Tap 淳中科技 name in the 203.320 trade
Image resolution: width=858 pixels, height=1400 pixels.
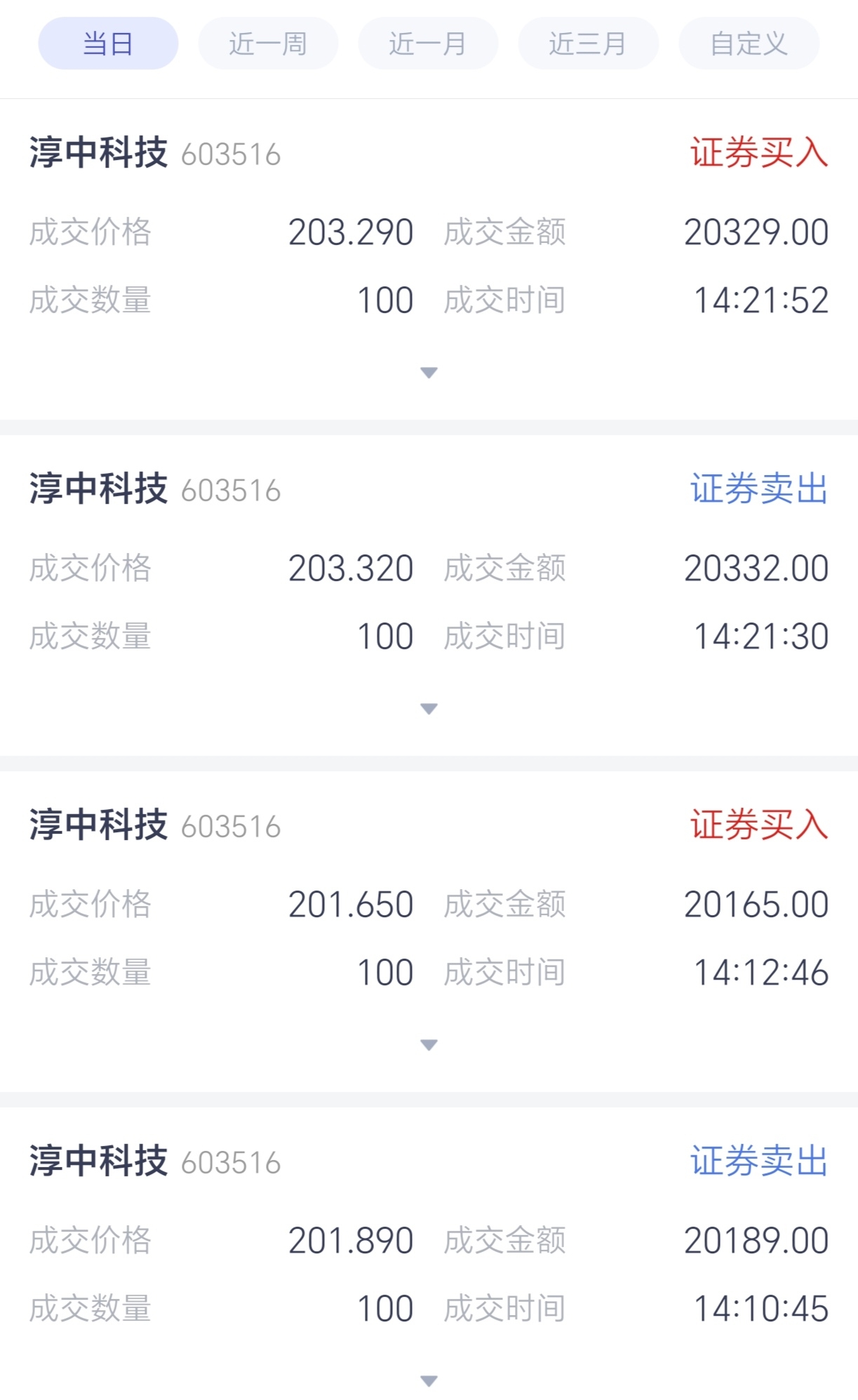tap(98, 488)
